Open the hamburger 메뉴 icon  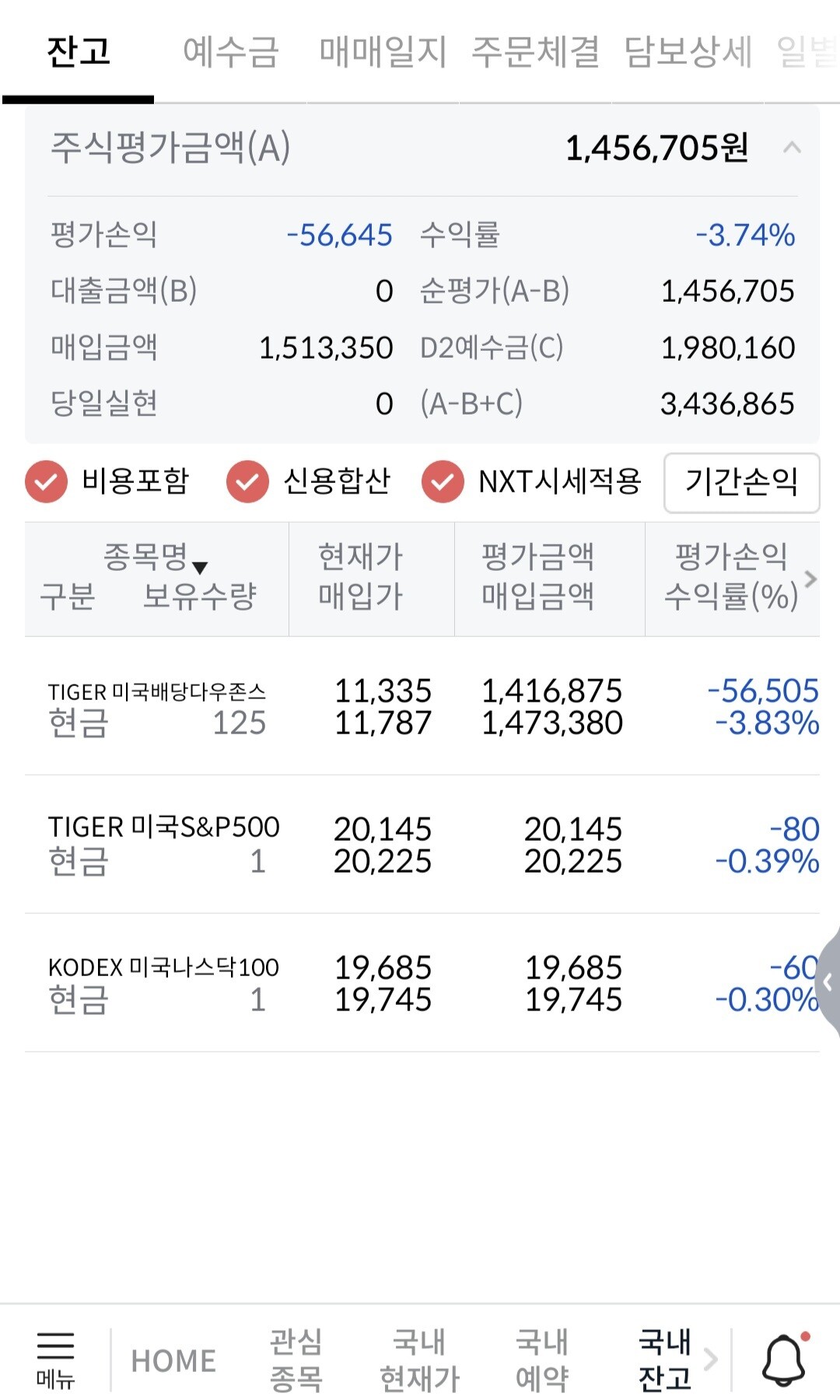(55, 1359)
